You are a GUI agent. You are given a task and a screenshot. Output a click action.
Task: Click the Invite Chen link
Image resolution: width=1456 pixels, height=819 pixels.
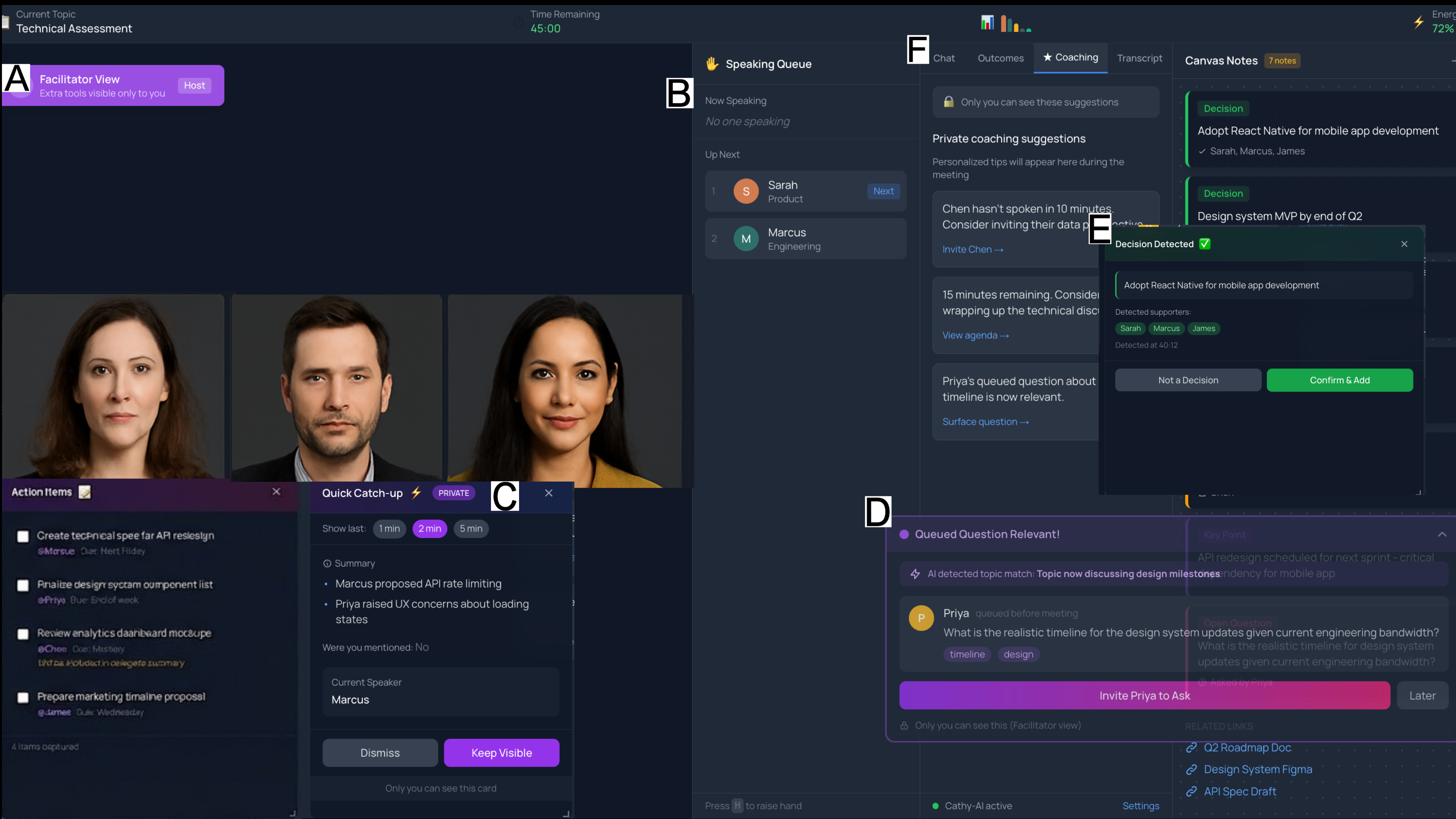(x=972, y=249)
